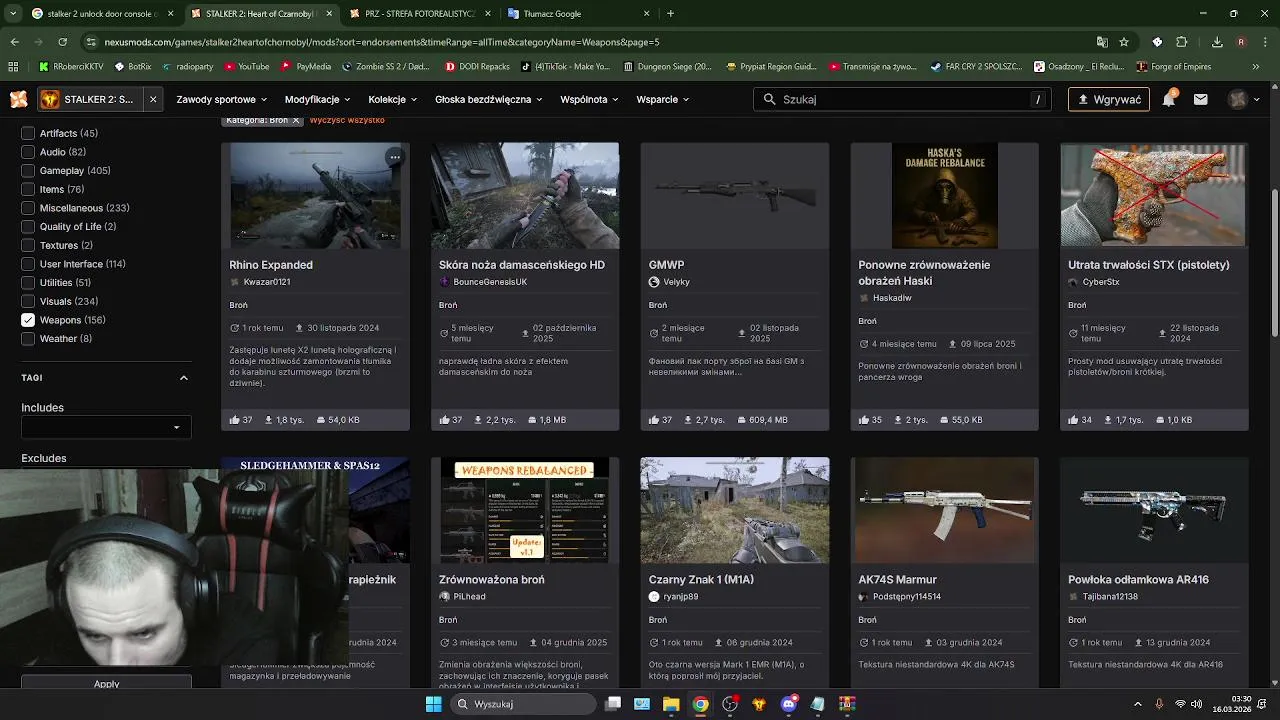Viewport: 1280px width, 720px height.
Task: Tick the Textures category checkbox
Action: pyautogui.click(x=28, y=245)
